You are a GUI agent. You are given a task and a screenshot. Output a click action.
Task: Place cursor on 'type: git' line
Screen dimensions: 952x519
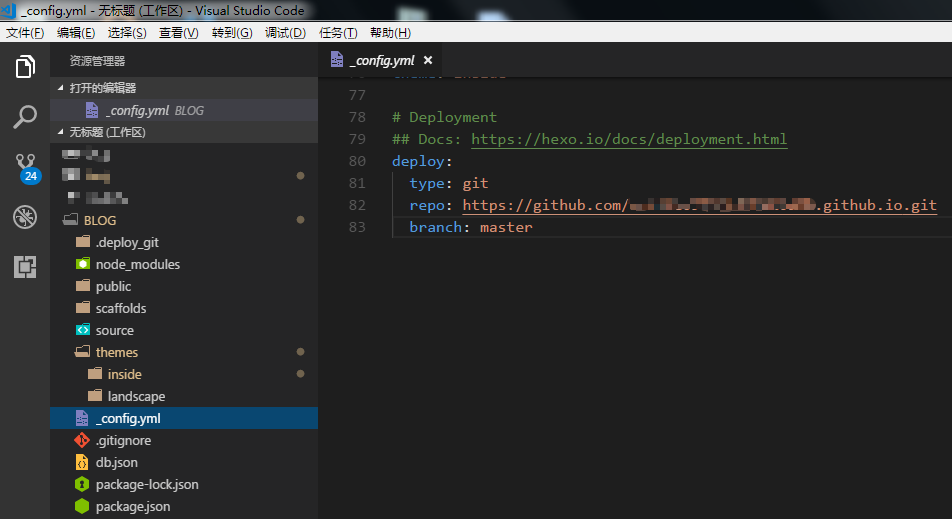pos(449,183)
